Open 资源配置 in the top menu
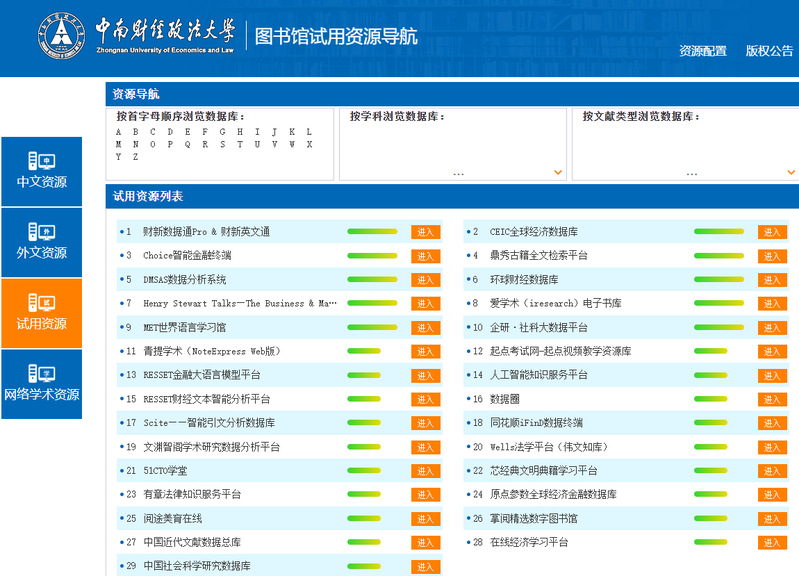Image resolution: width=799 pixels, height=576 pixels. click(x=702, y=51)
